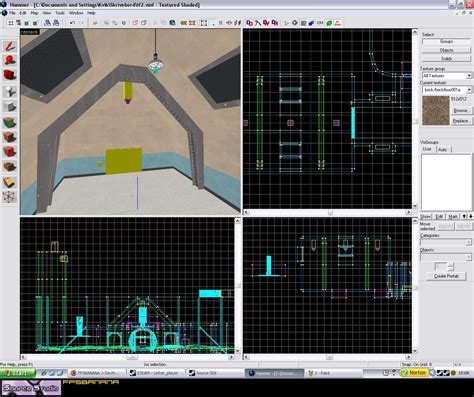Click the Apply Current Texture tool
Viewport: 474px width, 397px height.
10,137
